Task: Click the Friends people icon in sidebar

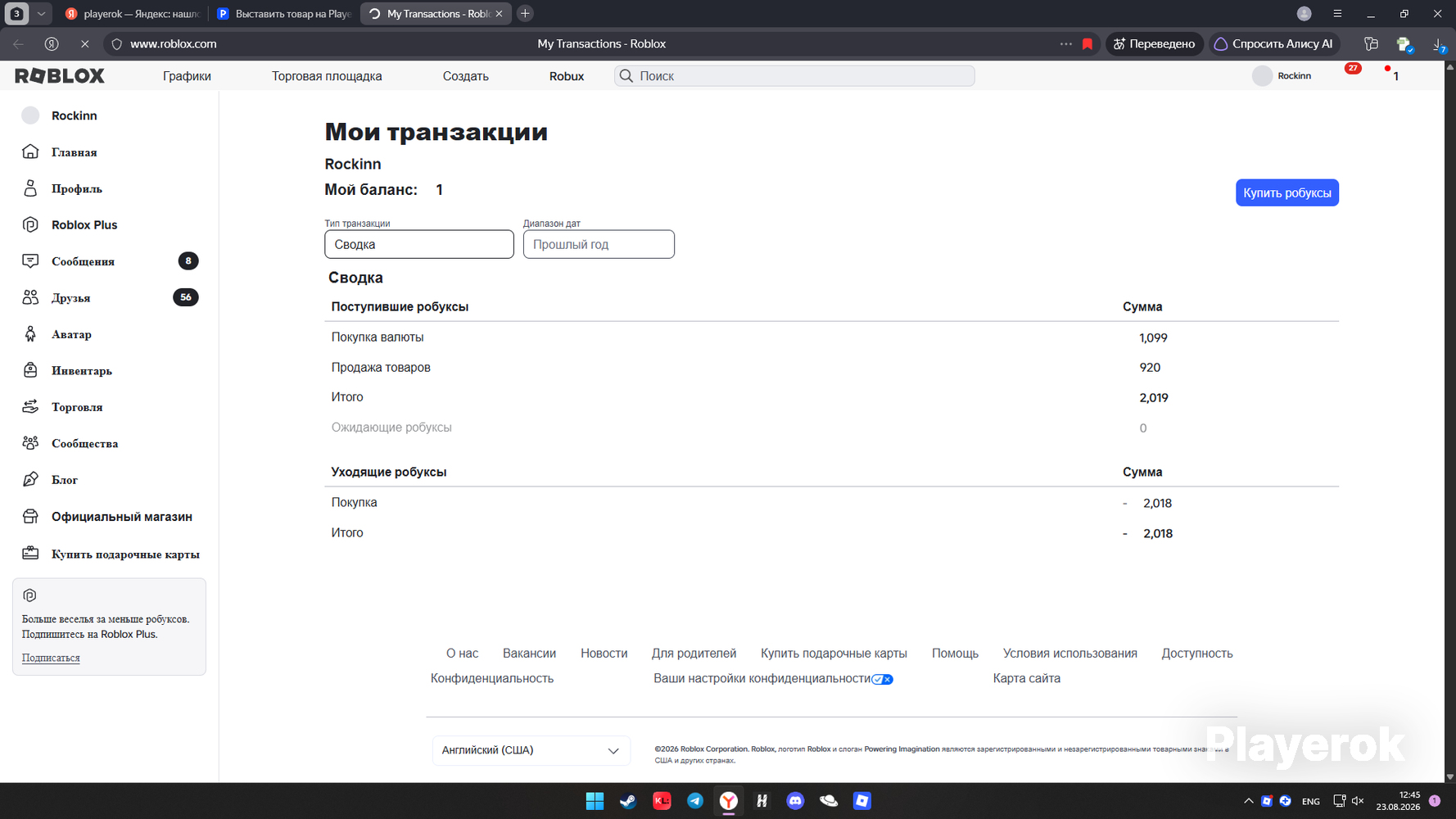Action: coord(30,297)
